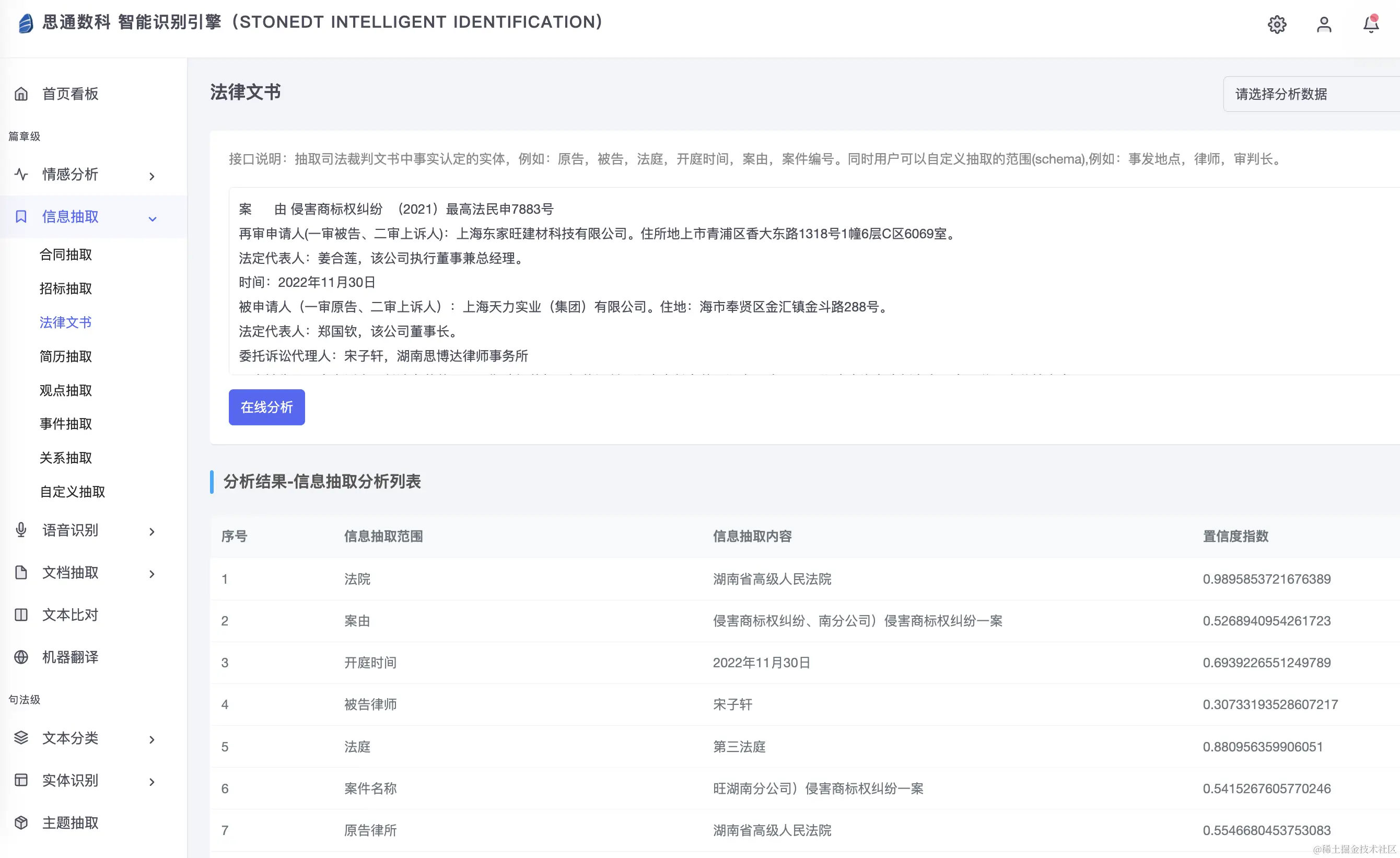This screenshot has height=858, width=1400.
Task: Collapse the 信息抽取 menu chevron
Action: pos(152,219)
